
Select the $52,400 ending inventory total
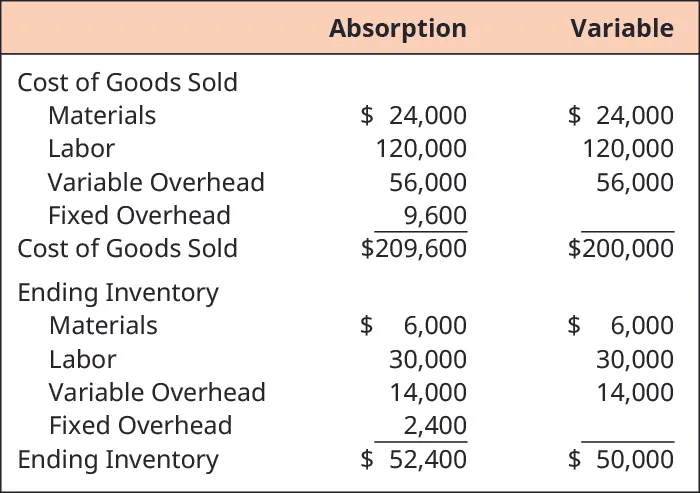(413, 459)
